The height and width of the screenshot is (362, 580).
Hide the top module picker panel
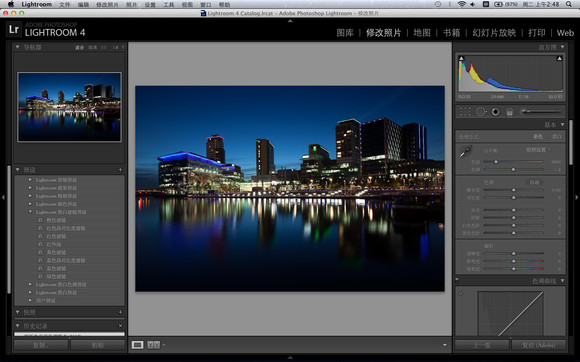(290, 21)
